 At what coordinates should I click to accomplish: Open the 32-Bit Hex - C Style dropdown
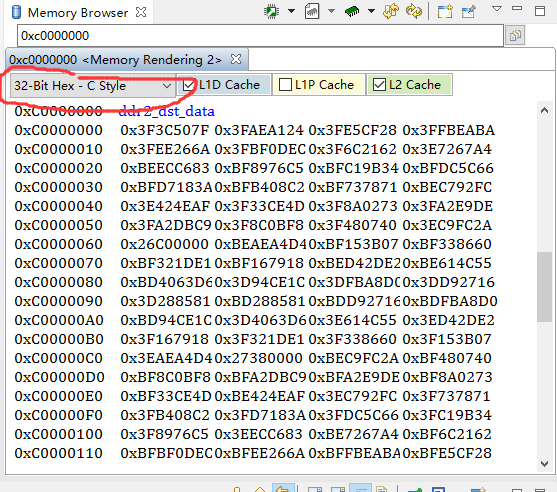92,86
